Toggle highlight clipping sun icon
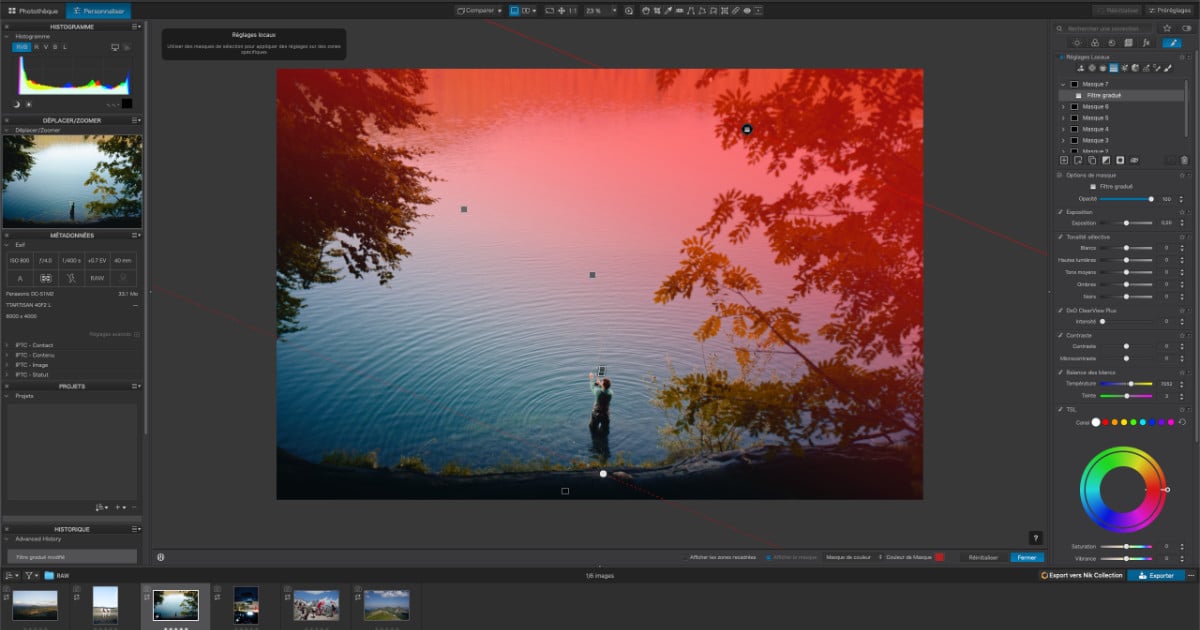Viewport: 1200px width, 630px height. tap(28, 104)
